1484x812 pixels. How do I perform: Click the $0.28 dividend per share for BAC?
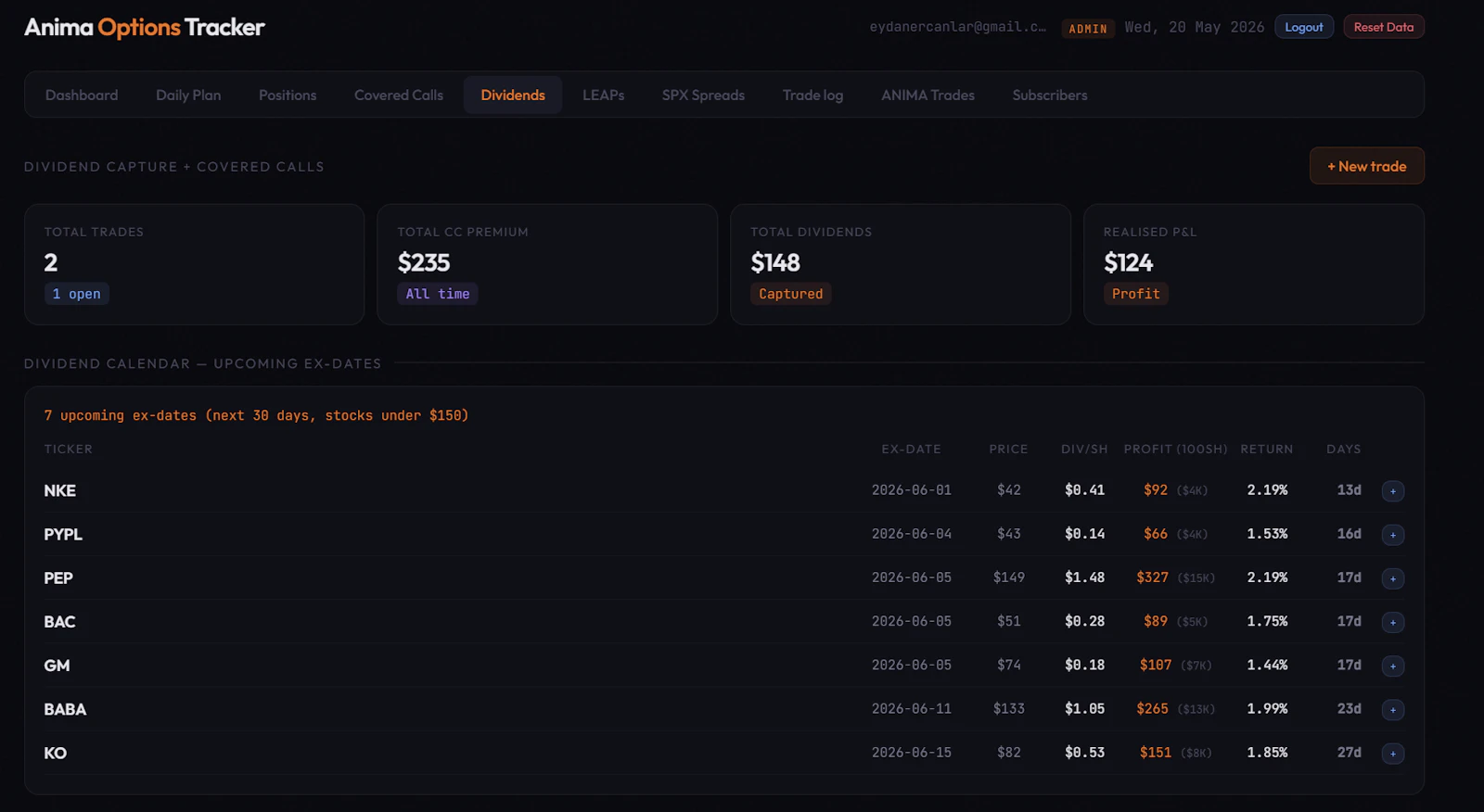(x=1085, y=621)
